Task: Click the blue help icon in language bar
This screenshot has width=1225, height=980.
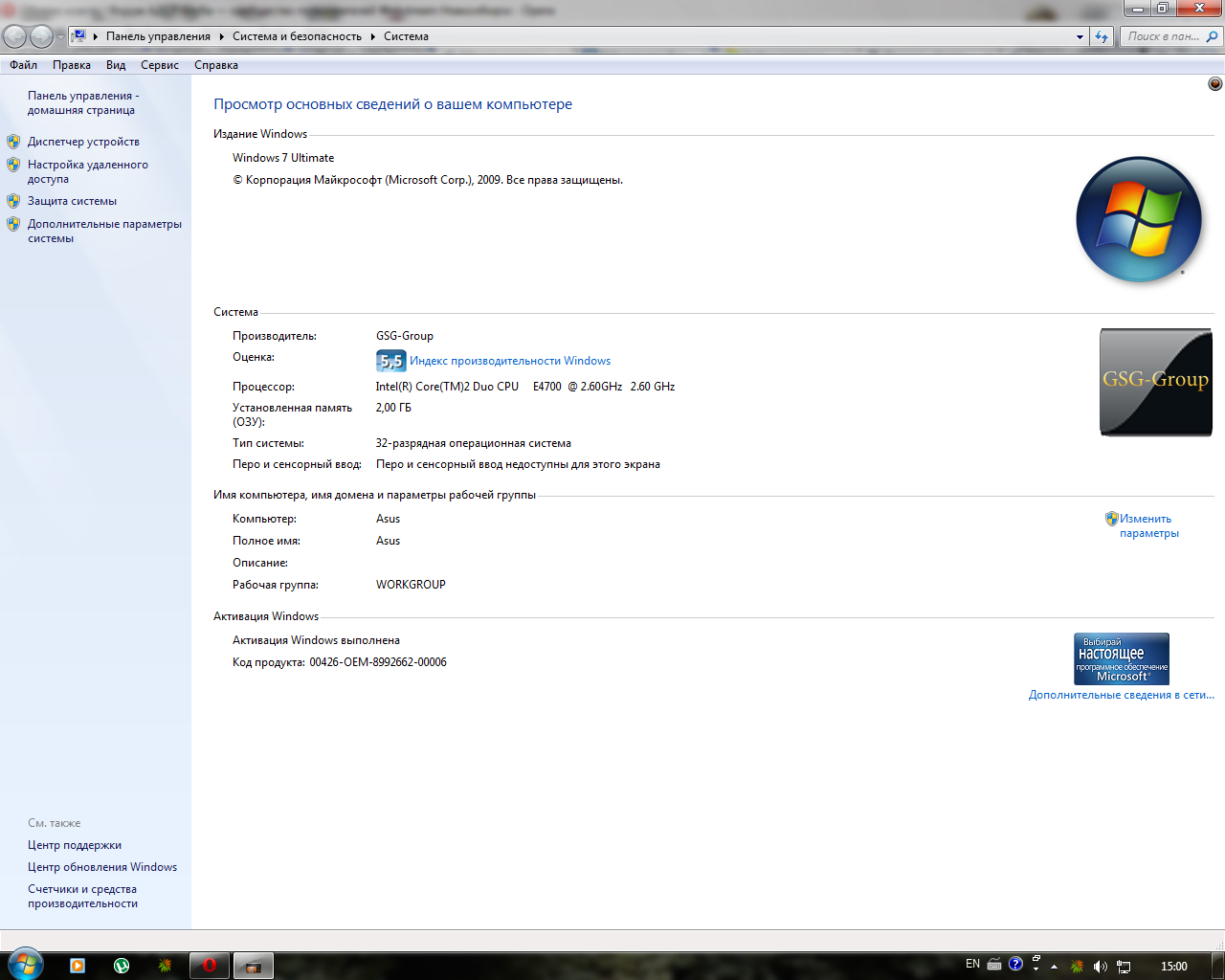Action: click(x=1016, y=964)
